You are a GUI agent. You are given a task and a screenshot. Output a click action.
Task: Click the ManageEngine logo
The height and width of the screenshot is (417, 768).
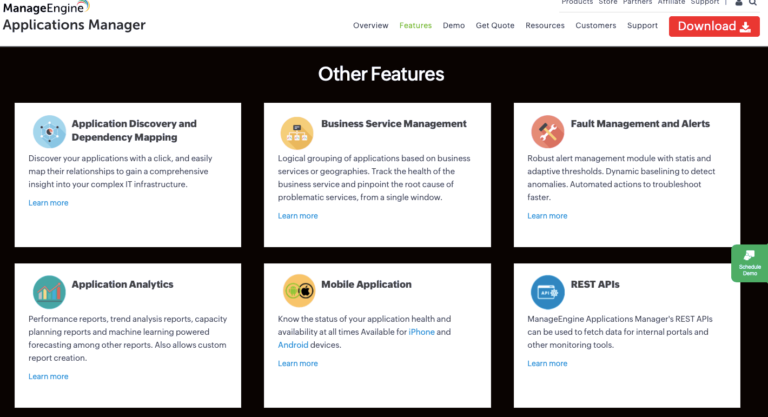click(46, 7)
